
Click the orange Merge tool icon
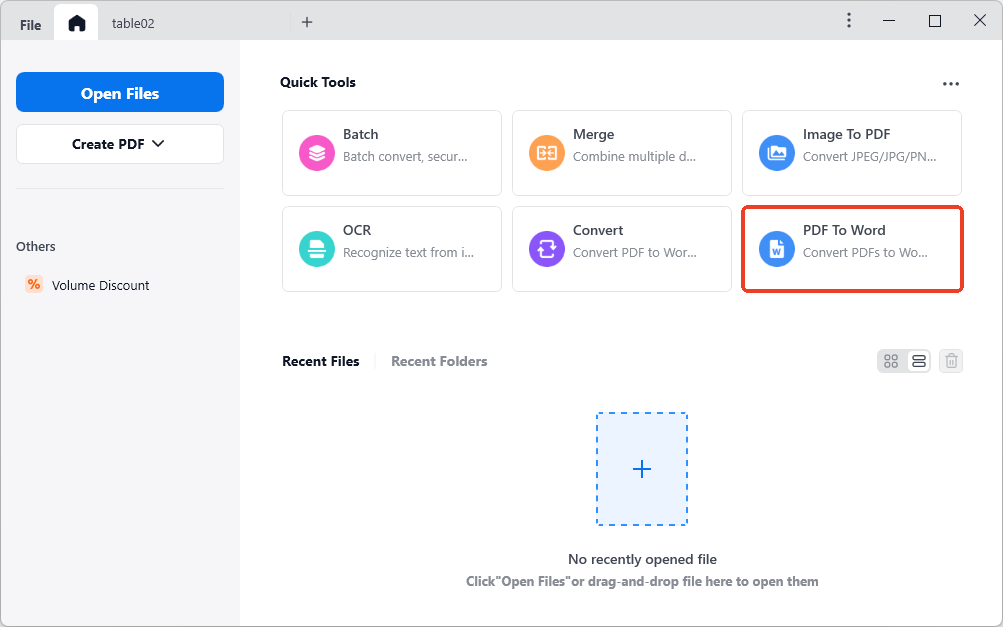tap(547, 153)
